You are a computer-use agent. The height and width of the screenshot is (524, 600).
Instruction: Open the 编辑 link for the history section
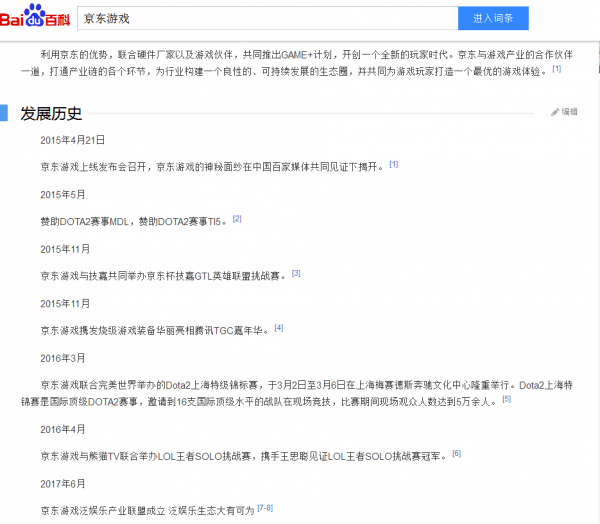click(x=569, y=112)
